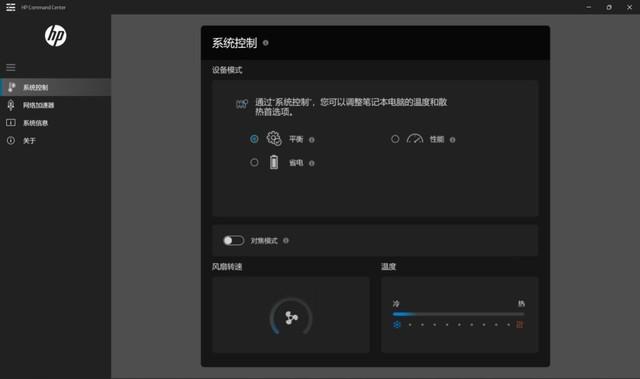Image resolution: width=640 pixels, height=379 pixels.
Task: Click the 冷 label on temperature scale
Action: (396, 304)
